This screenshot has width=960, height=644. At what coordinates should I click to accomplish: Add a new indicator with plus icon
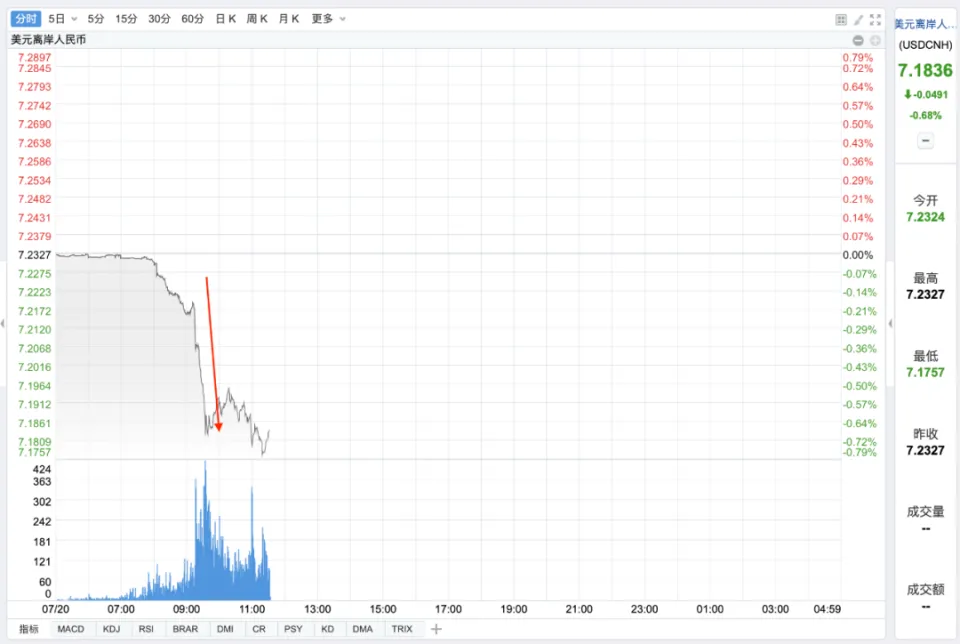pos(435,629)
